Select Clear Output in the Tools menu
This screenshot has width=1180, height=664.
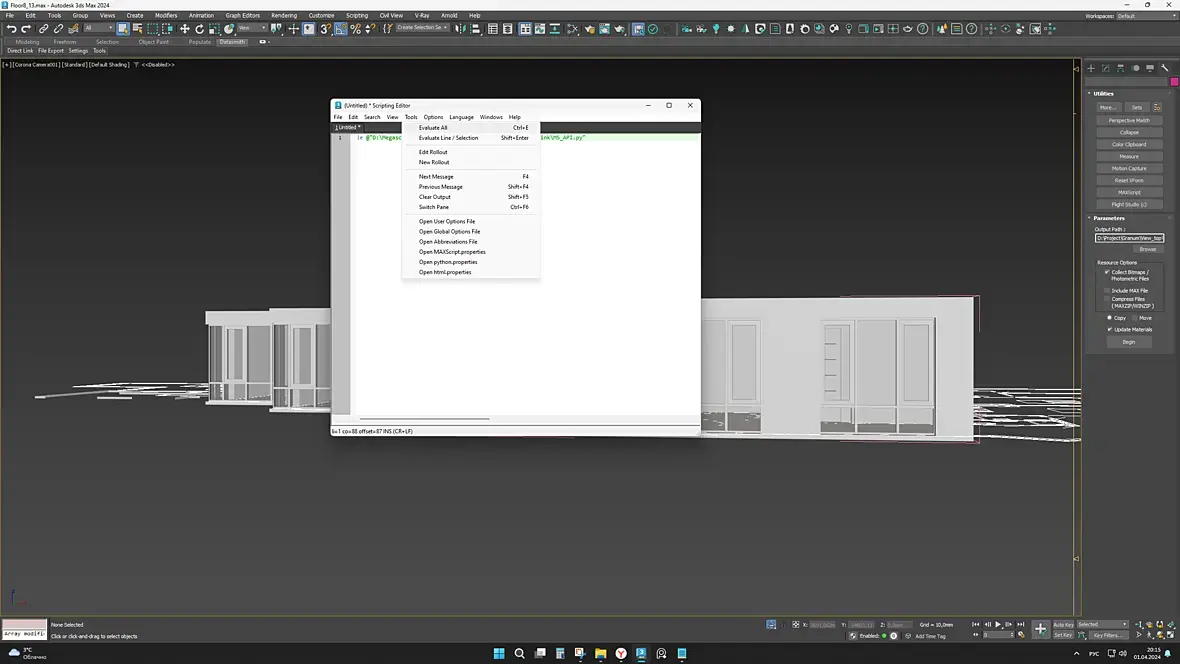click(434, 197)
